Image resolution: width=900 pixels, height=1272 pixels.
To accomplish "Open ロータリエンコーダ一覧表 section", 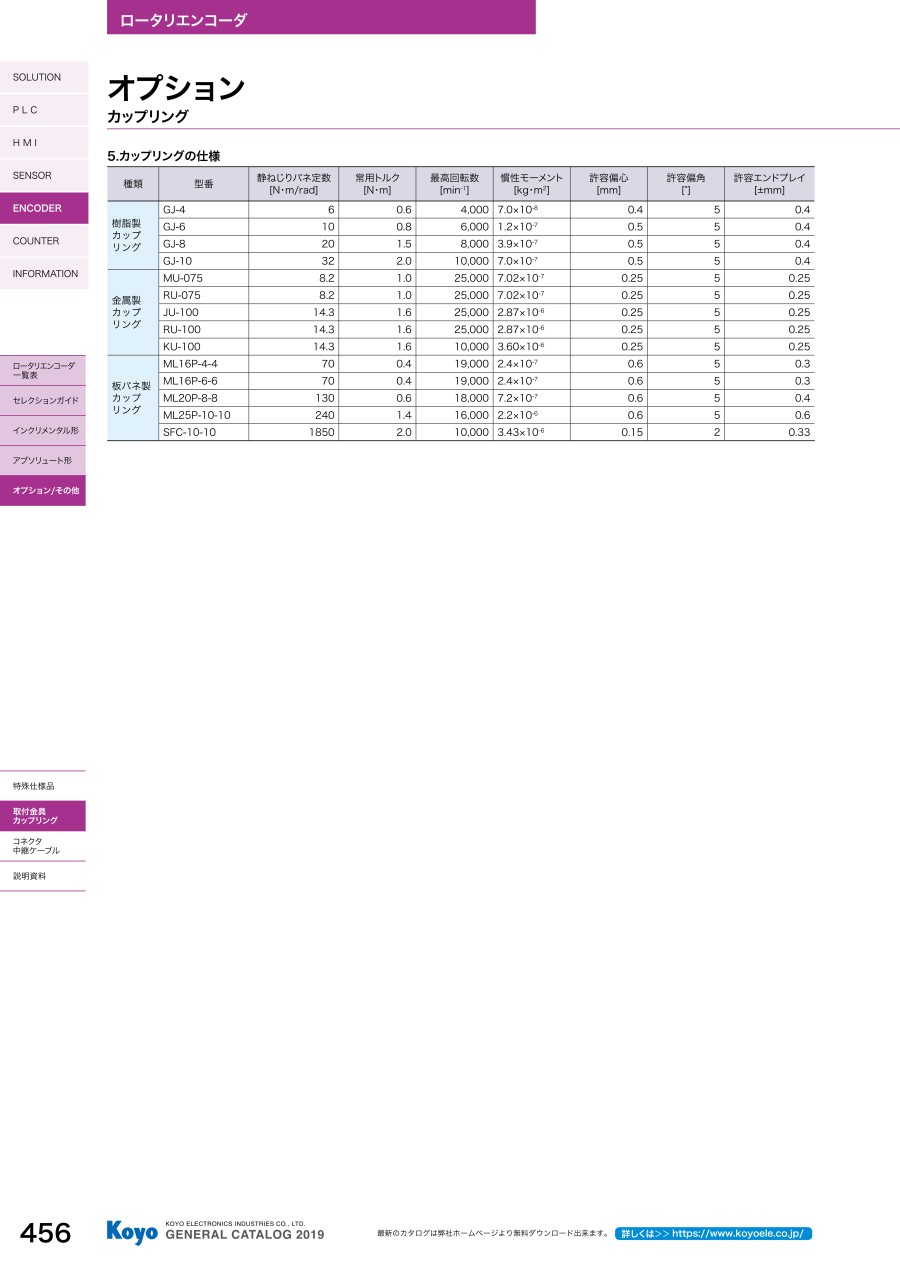I will 43,370.
